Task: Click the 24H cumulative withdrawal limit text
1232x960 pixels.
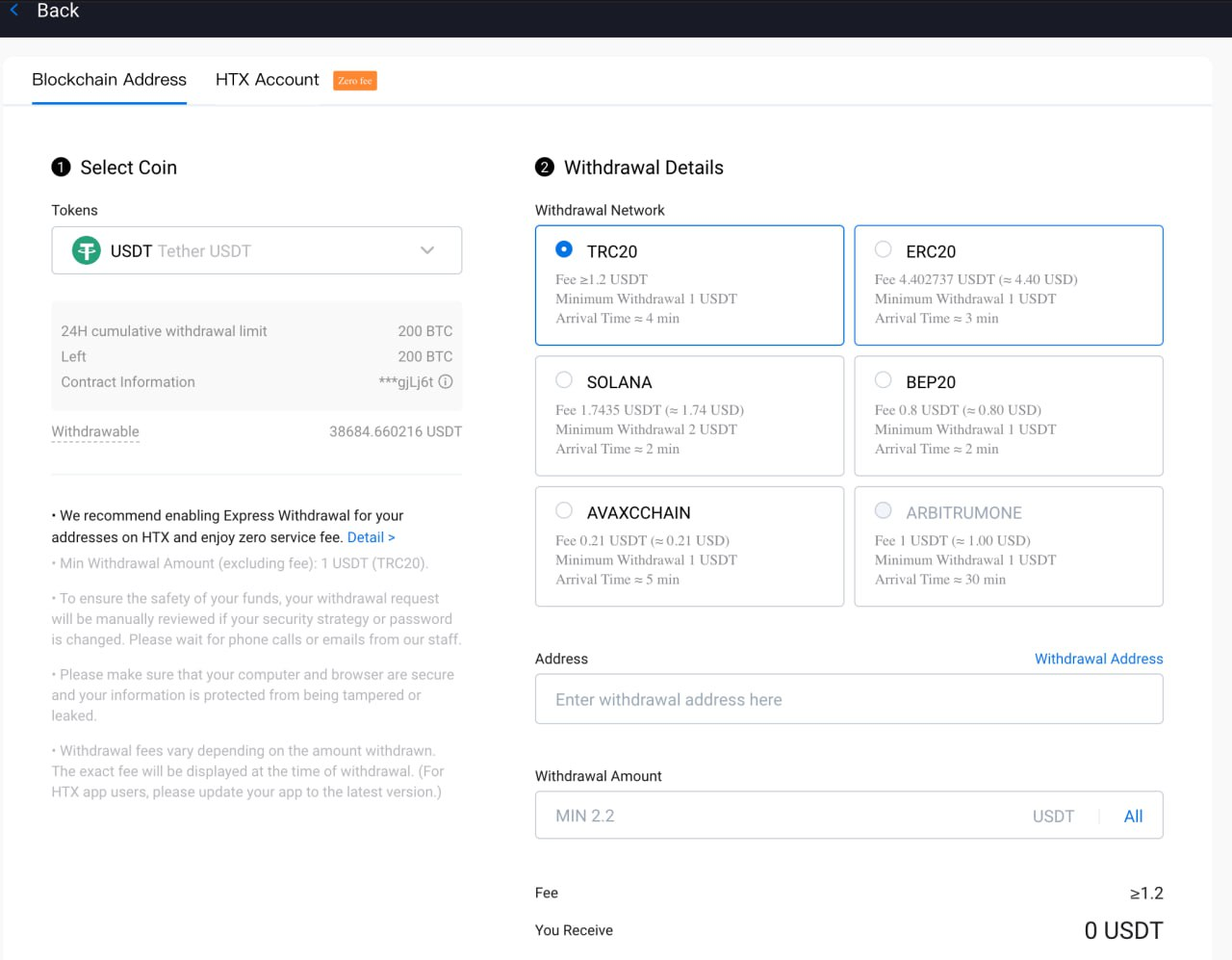Action: point(164,331)
